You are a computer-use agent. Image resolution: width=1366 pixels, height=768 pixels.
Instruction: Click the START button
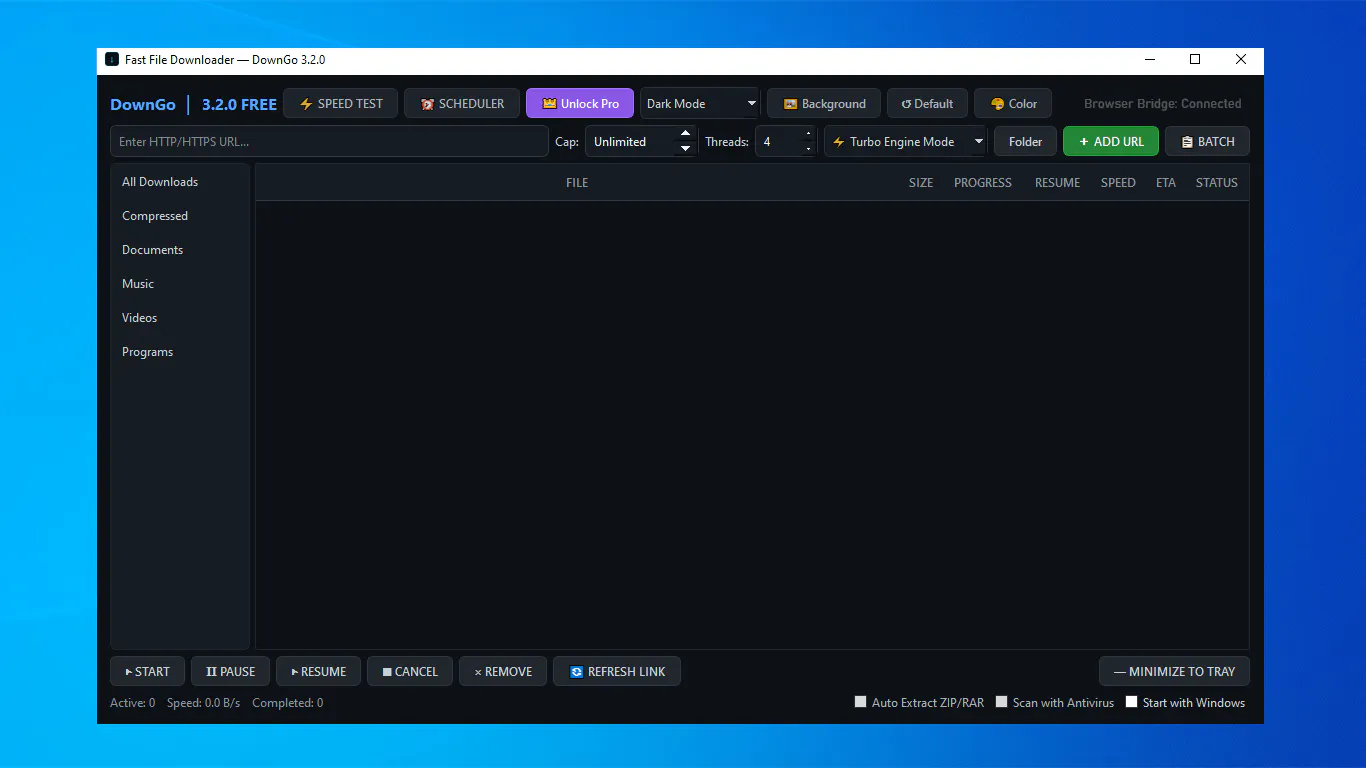tap(147, 672)
